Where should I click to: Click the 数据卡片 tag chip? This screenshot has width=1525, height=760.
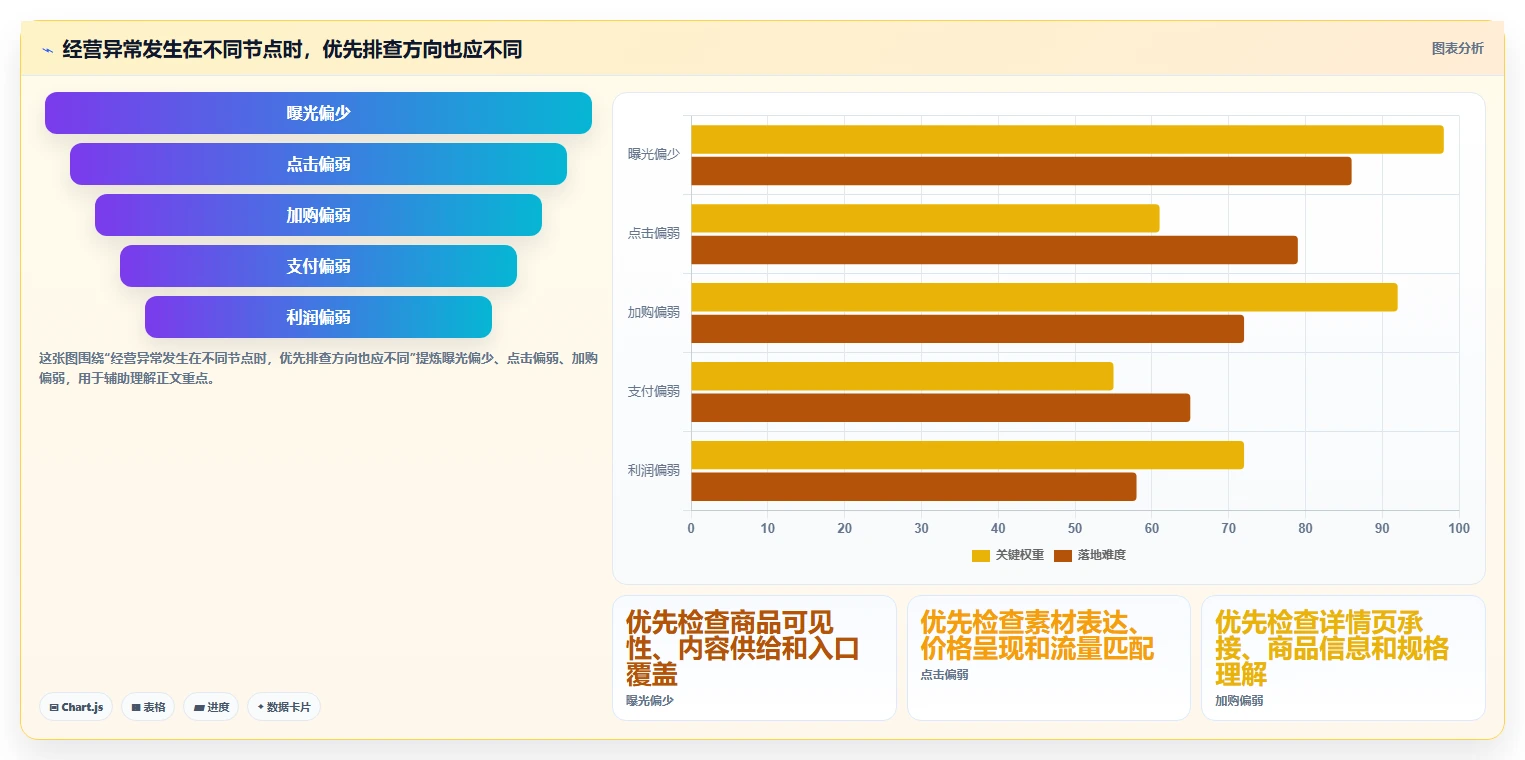pos(284,707)
